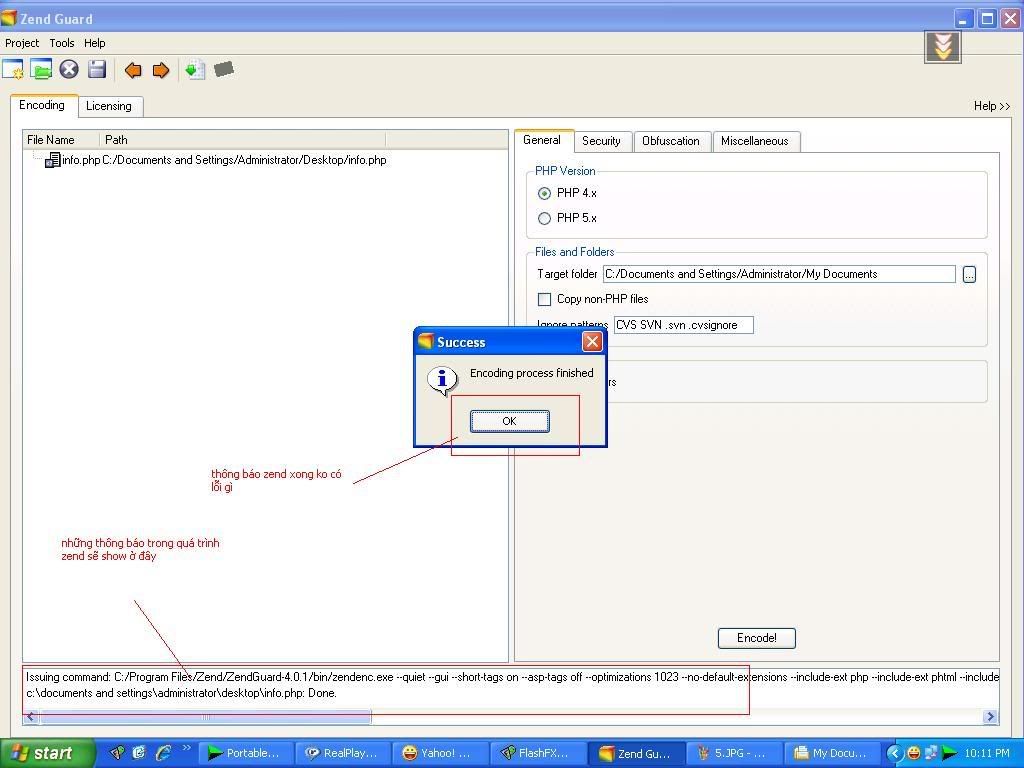Open the Miscellaneous settings tab
Image resolution: width=1024 pixels, height=768 pixels.
754,141
